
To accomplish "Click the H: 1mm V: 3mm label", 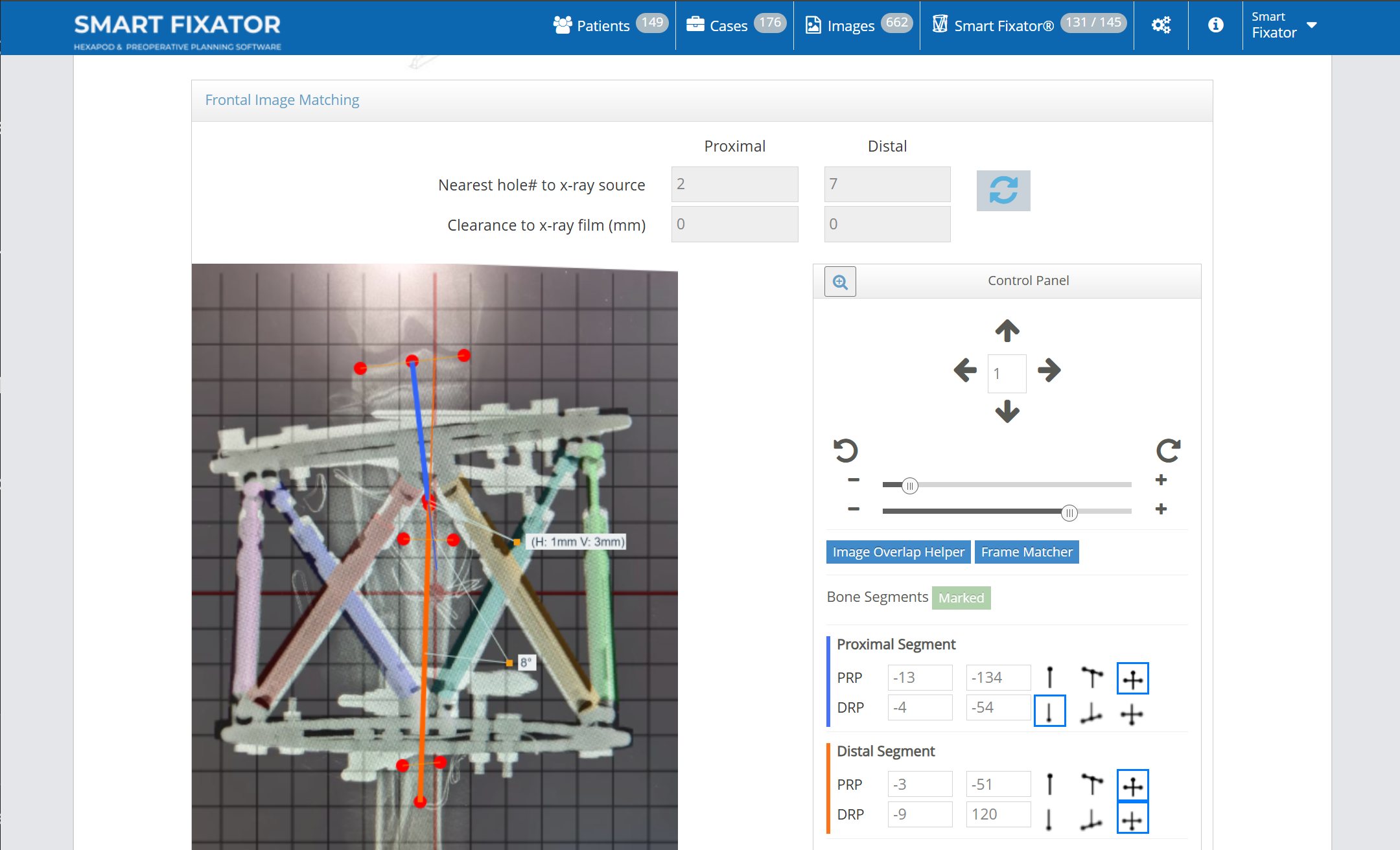I will 577,542.
